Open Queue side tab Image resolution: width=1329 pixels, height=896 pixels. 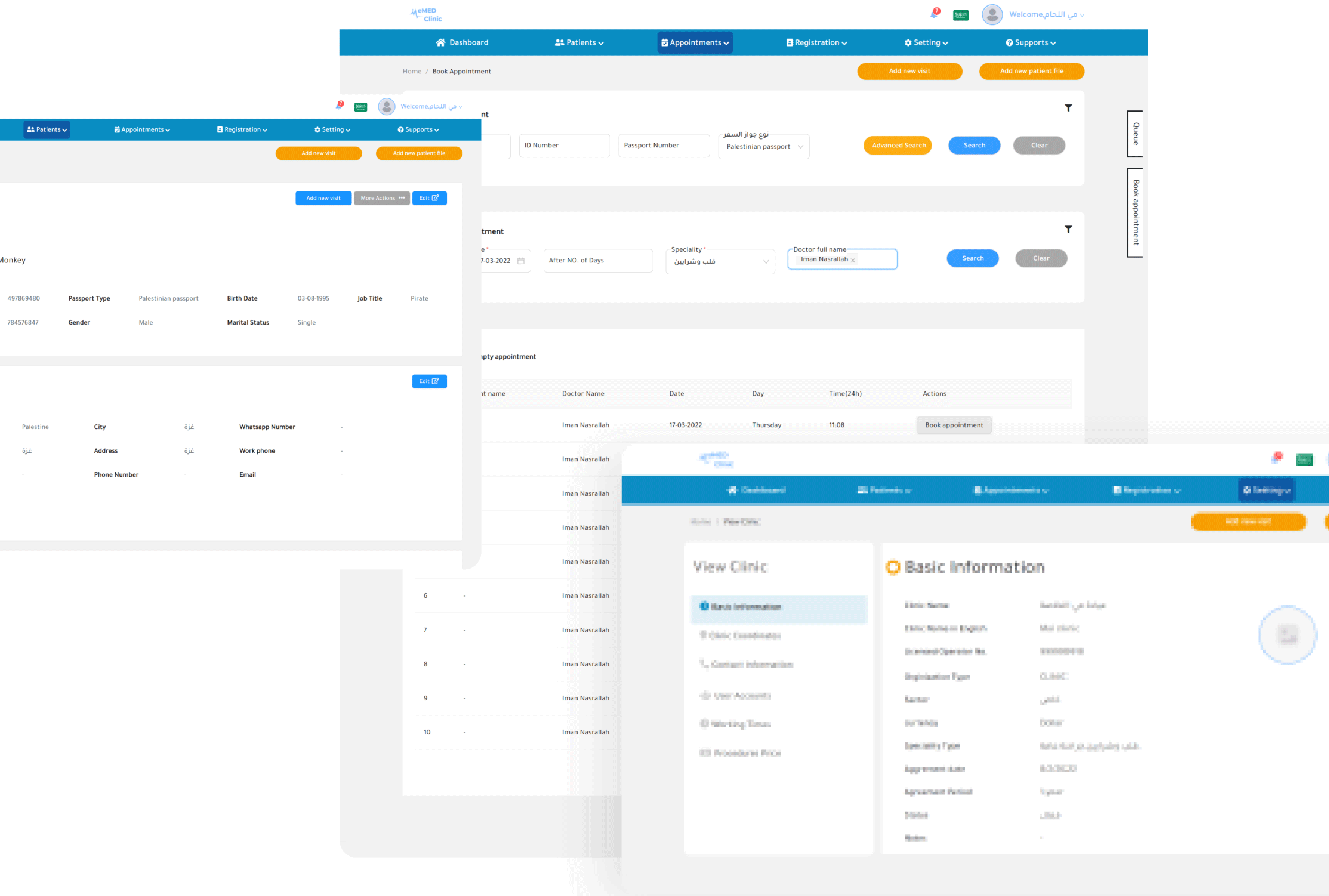coord(1135,134)
